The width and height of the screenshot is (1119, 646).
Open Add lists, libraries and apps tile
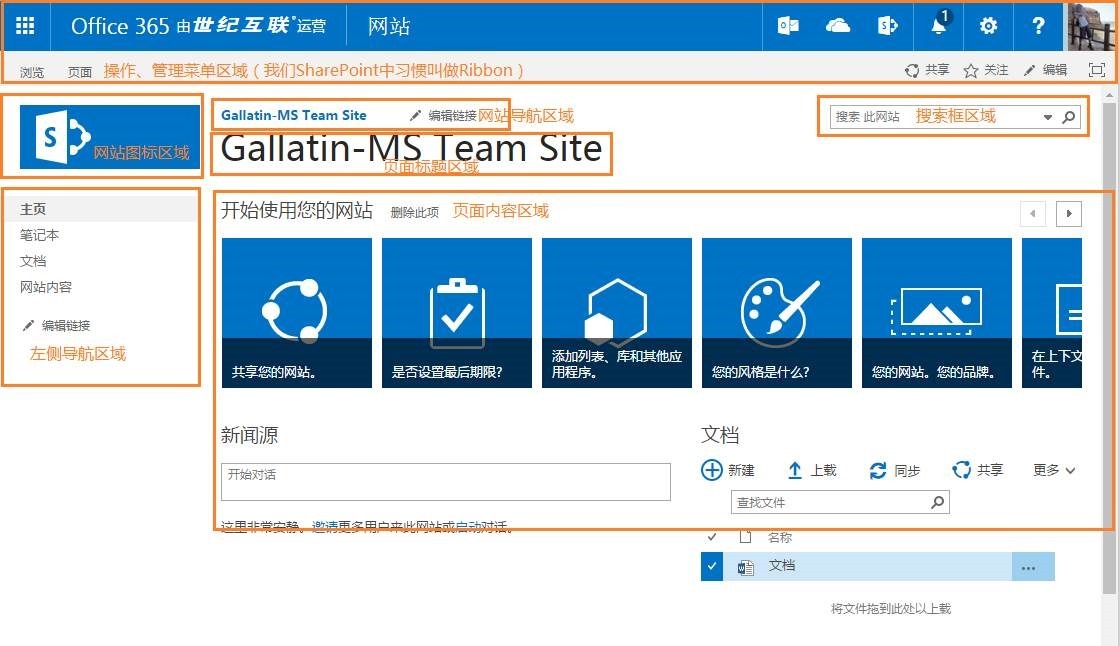pos(617,313)
